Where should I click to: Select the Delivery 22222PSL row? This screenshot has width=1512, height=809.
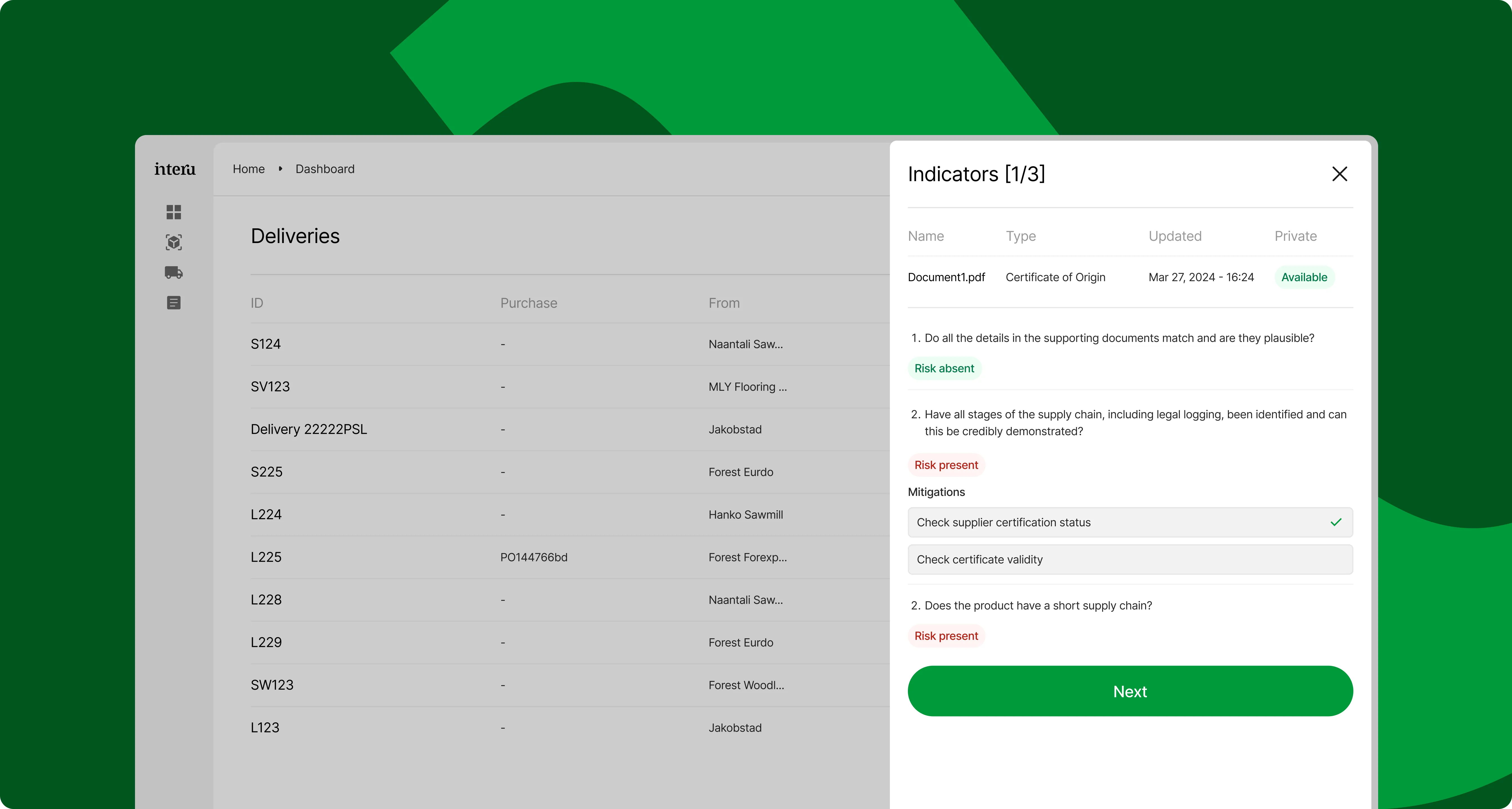tap(309, 429)
